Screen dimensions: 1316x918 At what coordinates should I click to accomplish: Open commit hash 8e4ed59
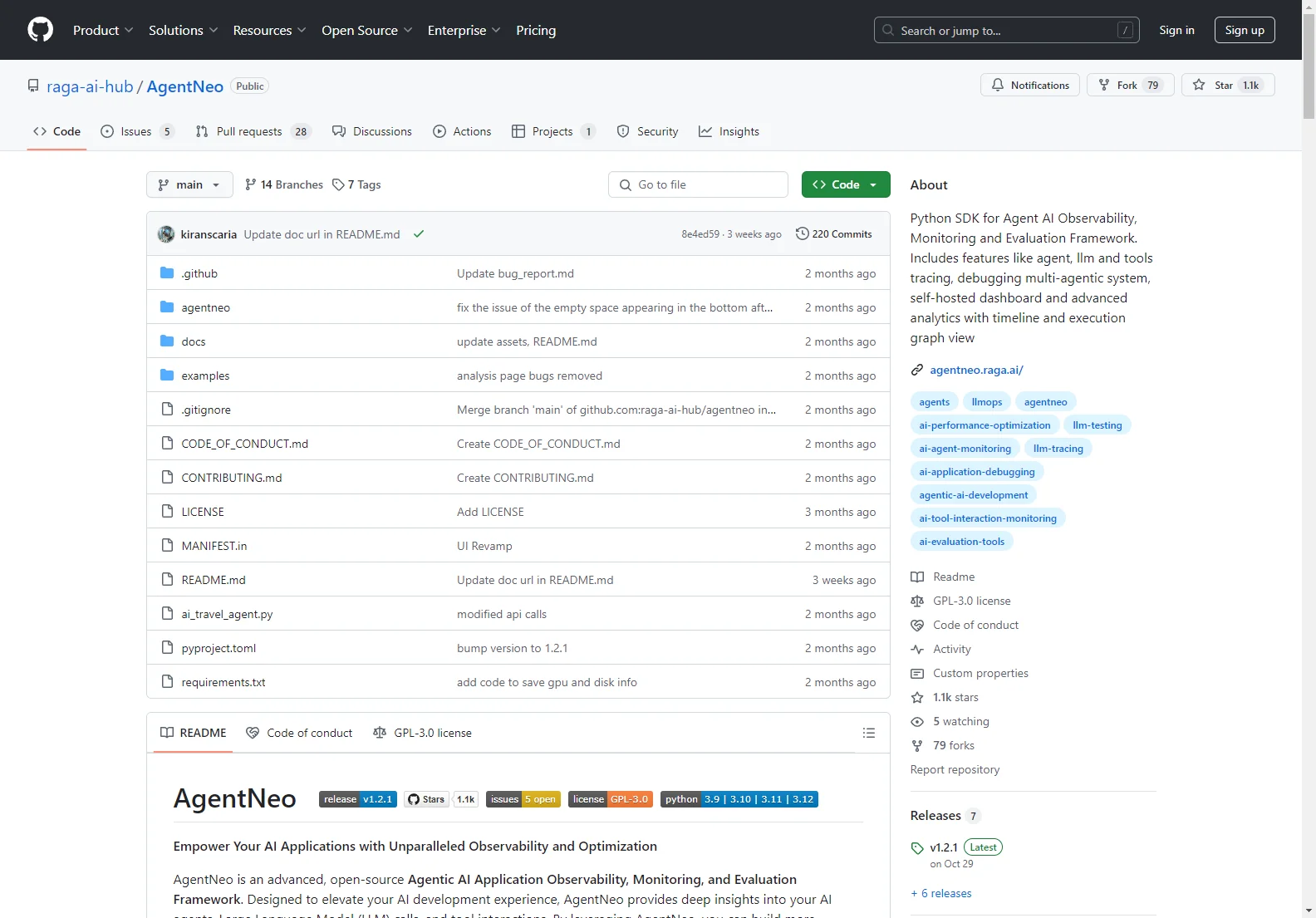(x=700, y=234)
